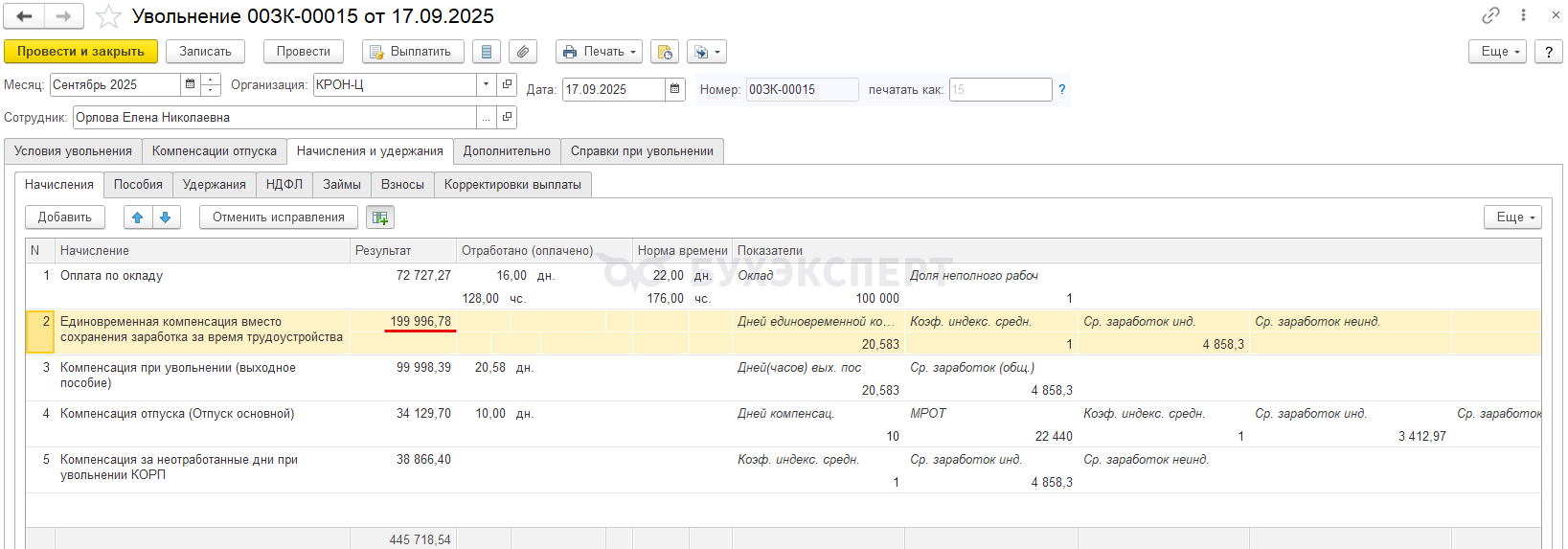1568x549 pixels.
Task: Show calculation details table icon
Action: point(380,217)
